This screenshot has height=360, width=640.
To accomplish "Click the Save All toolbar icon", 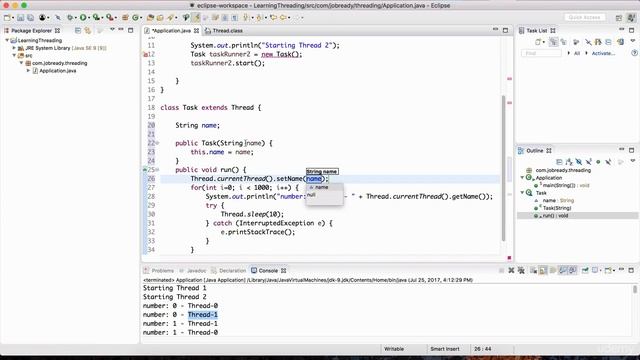I will click(30, 18).
